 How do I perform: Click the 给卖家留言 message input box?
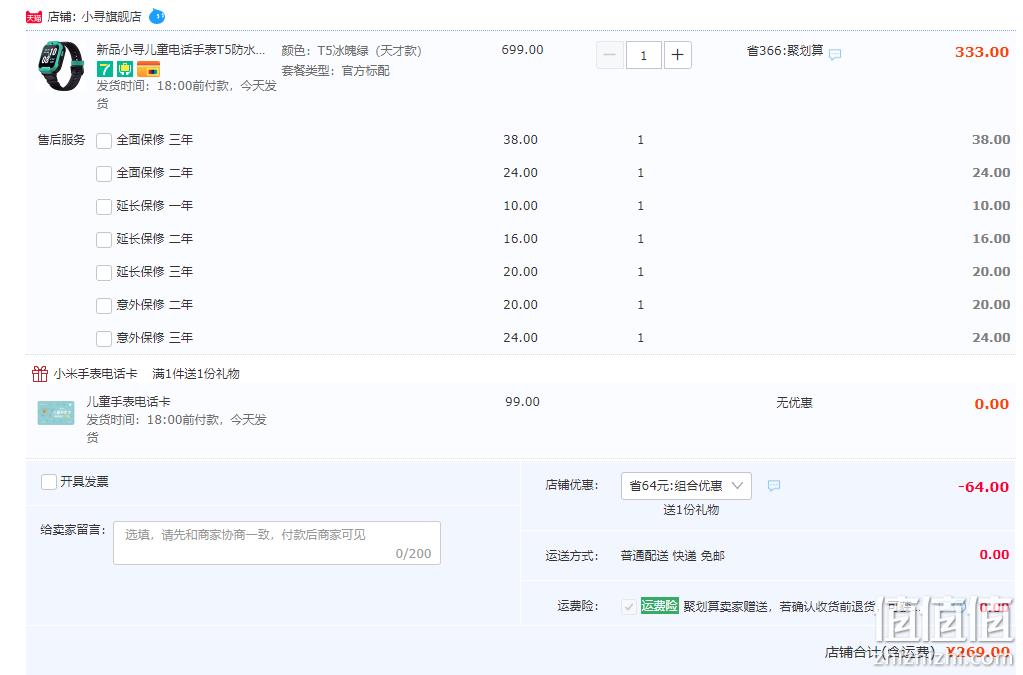277,543
